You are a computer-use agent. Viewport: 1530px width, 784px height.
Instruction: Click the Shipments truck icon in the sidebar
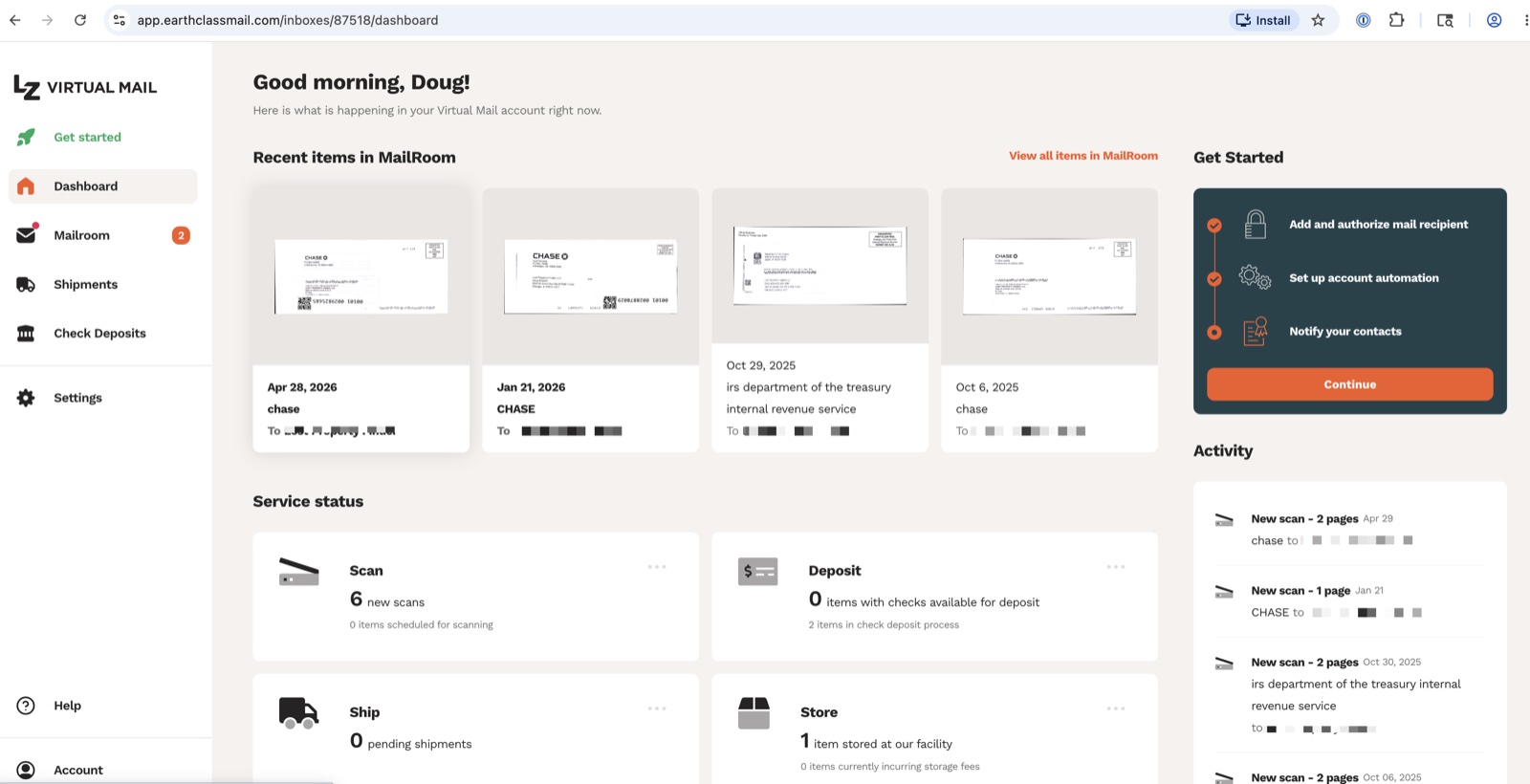[26, 285]
